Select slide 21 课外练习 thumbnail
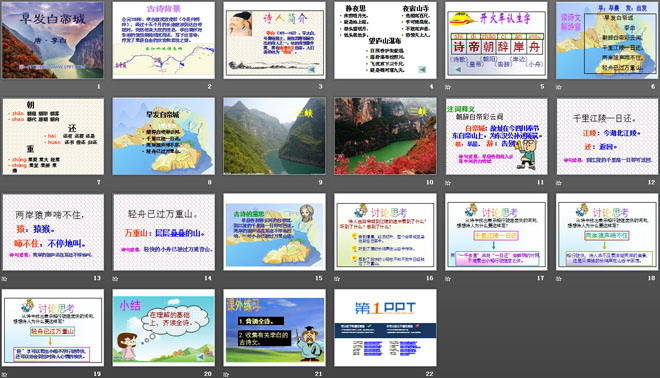 click(x=274, y=327)
